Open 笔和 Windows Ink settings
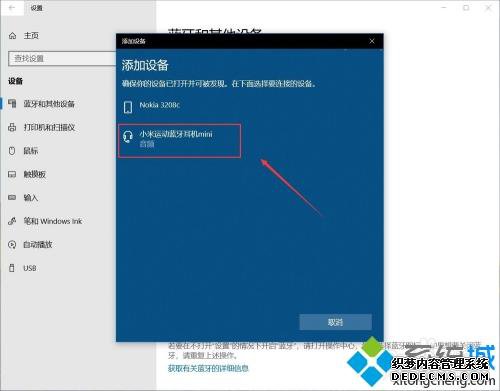The height and width of the screenshot is (391, 500). point(53,221)
